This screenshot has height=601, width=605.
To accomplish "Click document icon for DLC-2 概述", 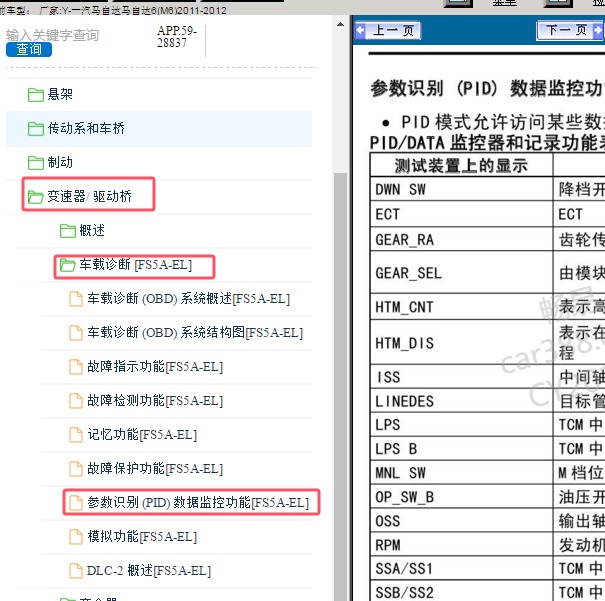I will (x=76, y=571).
